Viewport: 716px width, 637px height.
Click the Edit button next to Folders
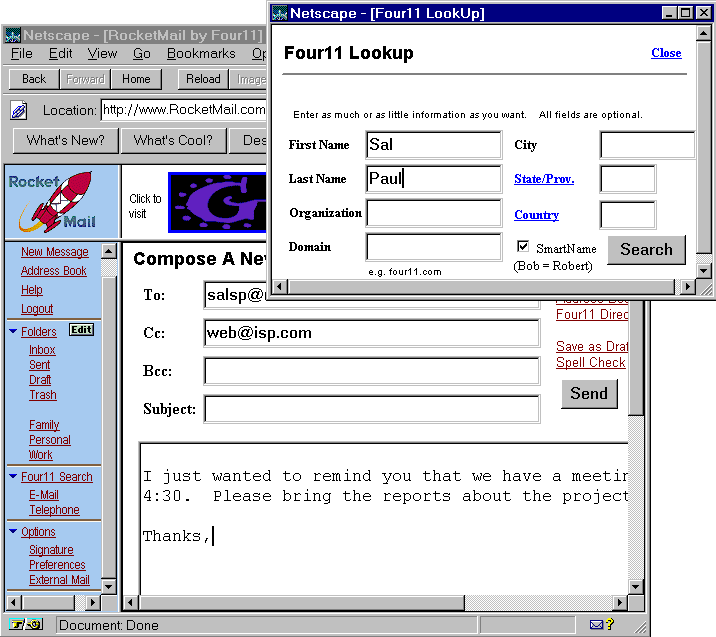pos(81,330)
